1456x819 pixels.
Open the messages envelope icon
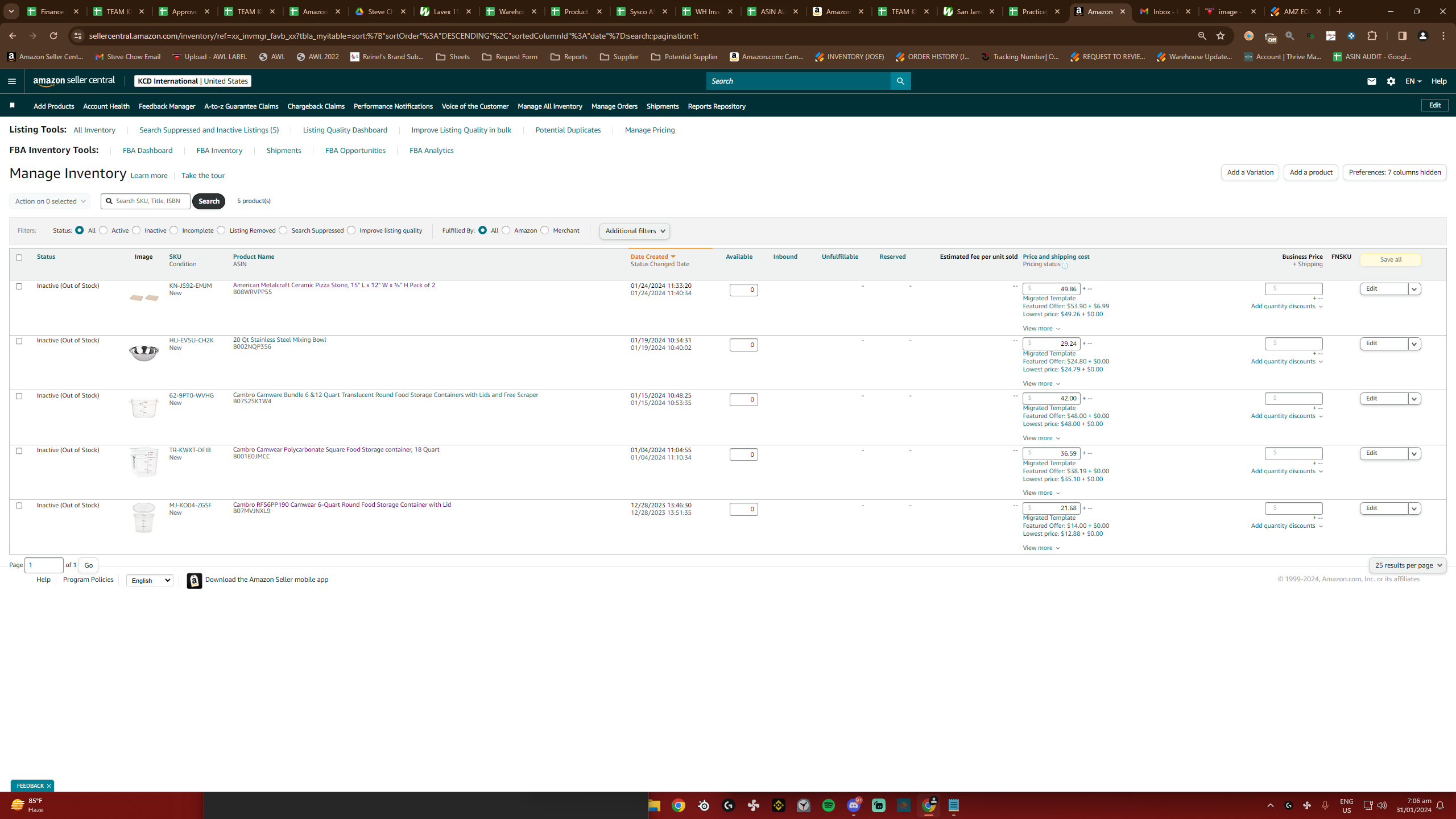point(1371,81)
